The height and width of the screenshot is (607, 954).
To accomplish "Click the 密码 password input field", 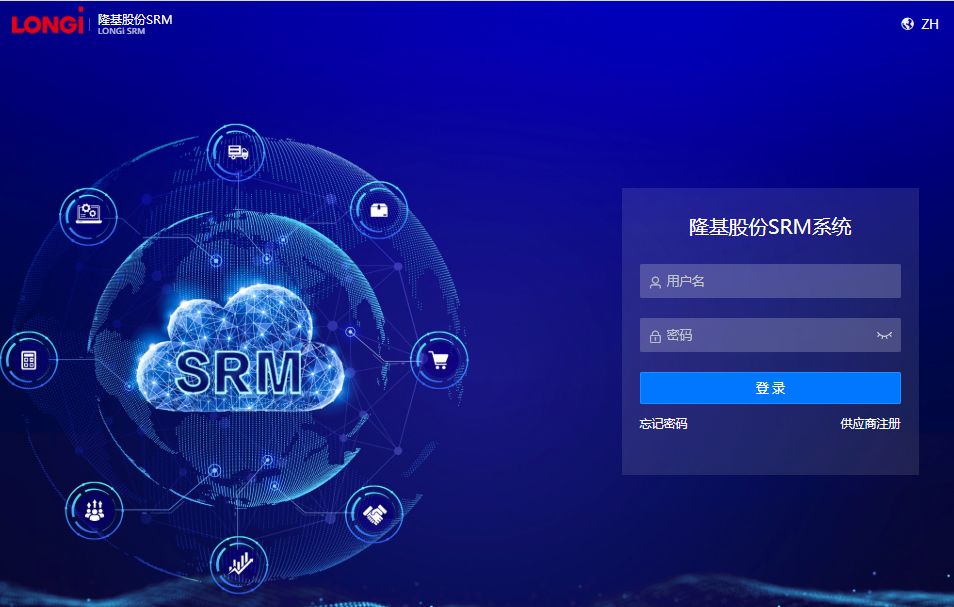I will (770, 335).
